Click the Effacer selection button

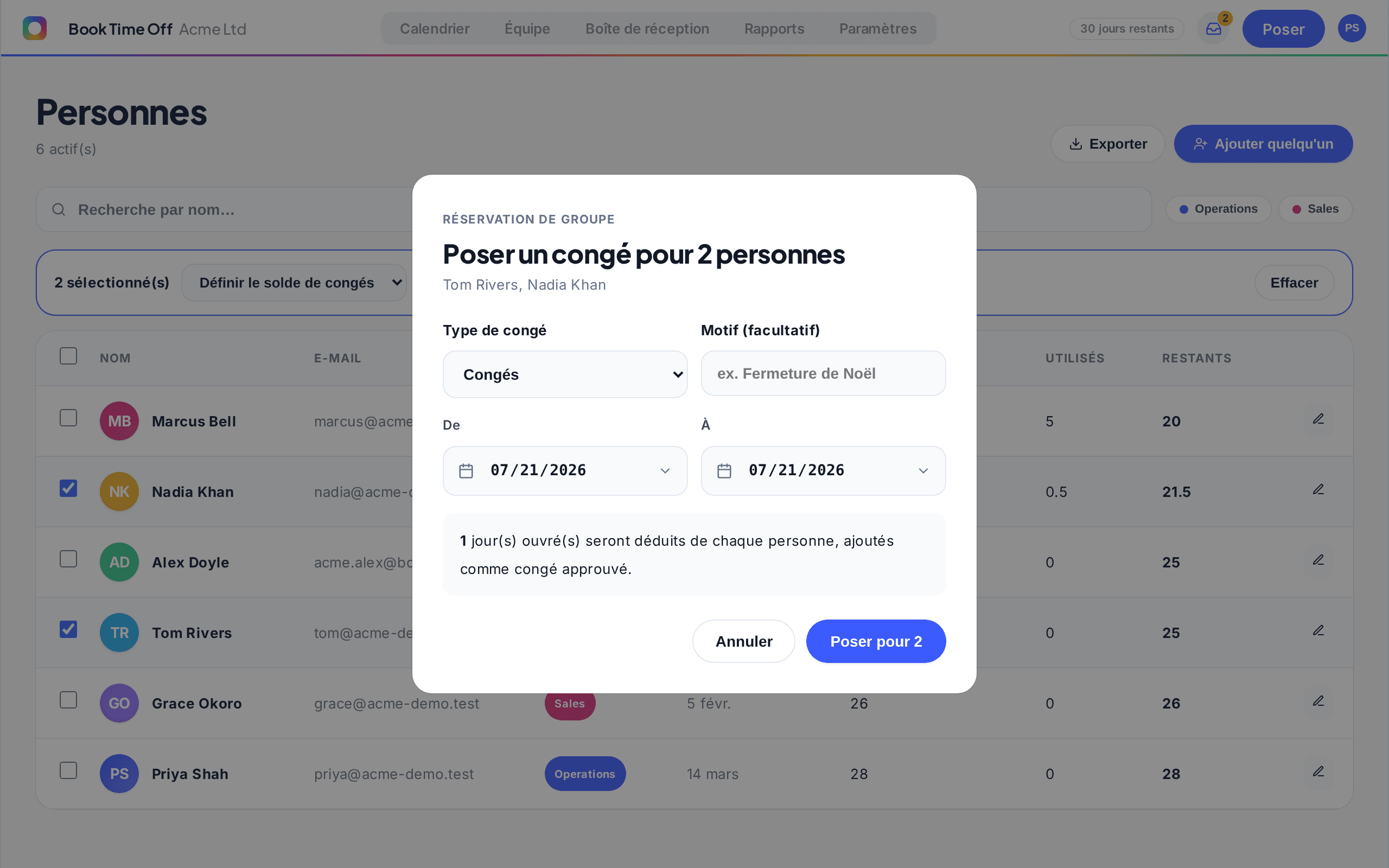coord(1294,283)
